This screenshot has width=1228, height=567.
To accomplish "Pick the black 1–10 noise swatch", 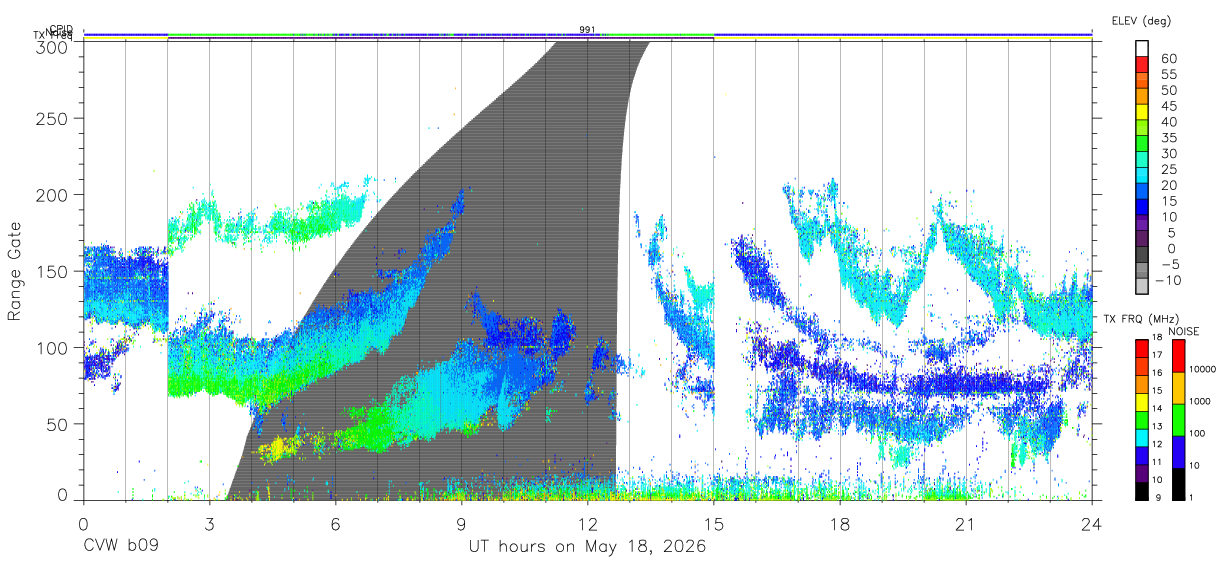I will pos(1178,482).
